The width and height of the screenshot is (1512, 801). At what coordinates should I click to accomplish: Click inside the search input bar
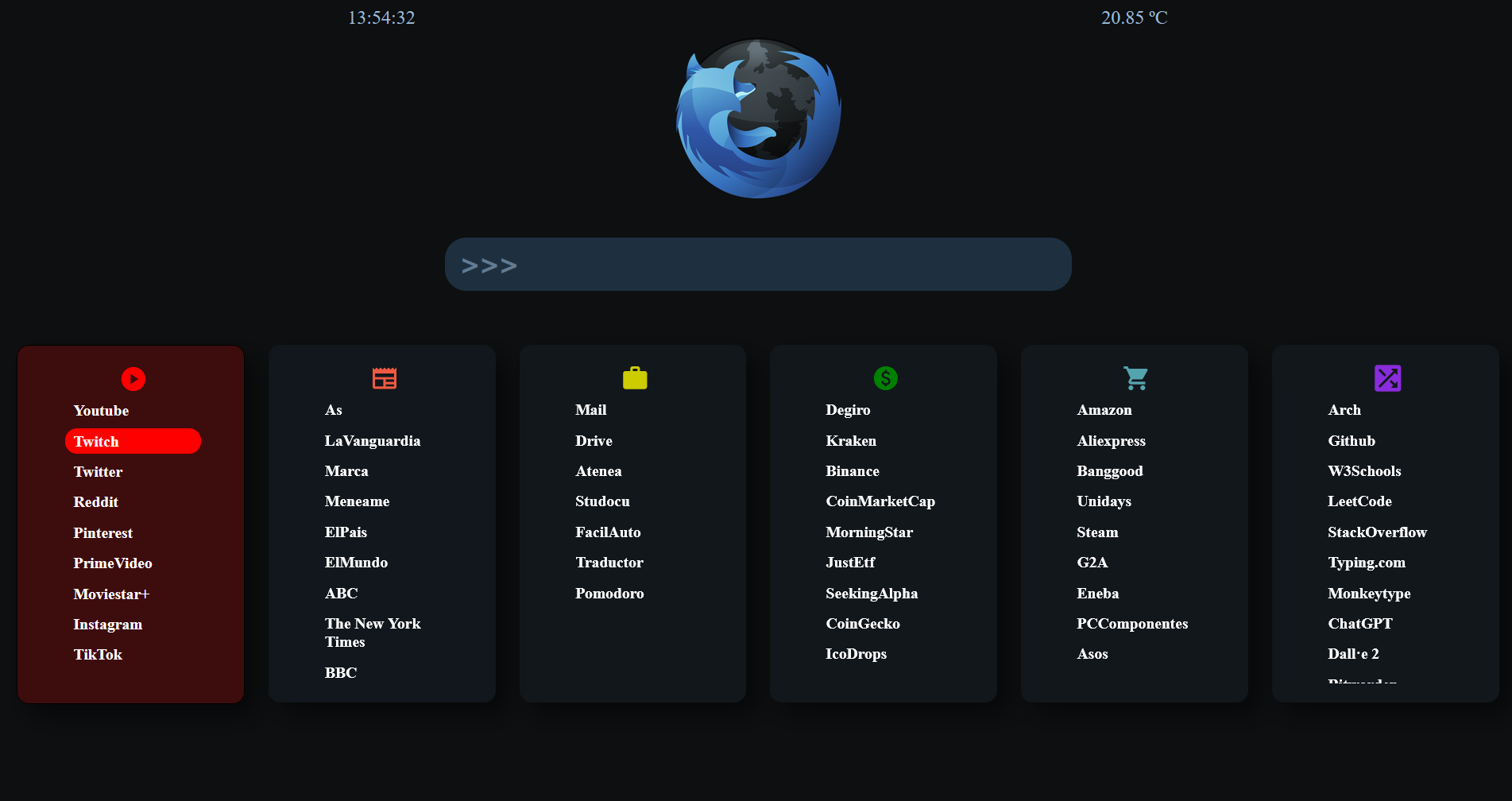(758, 264)
